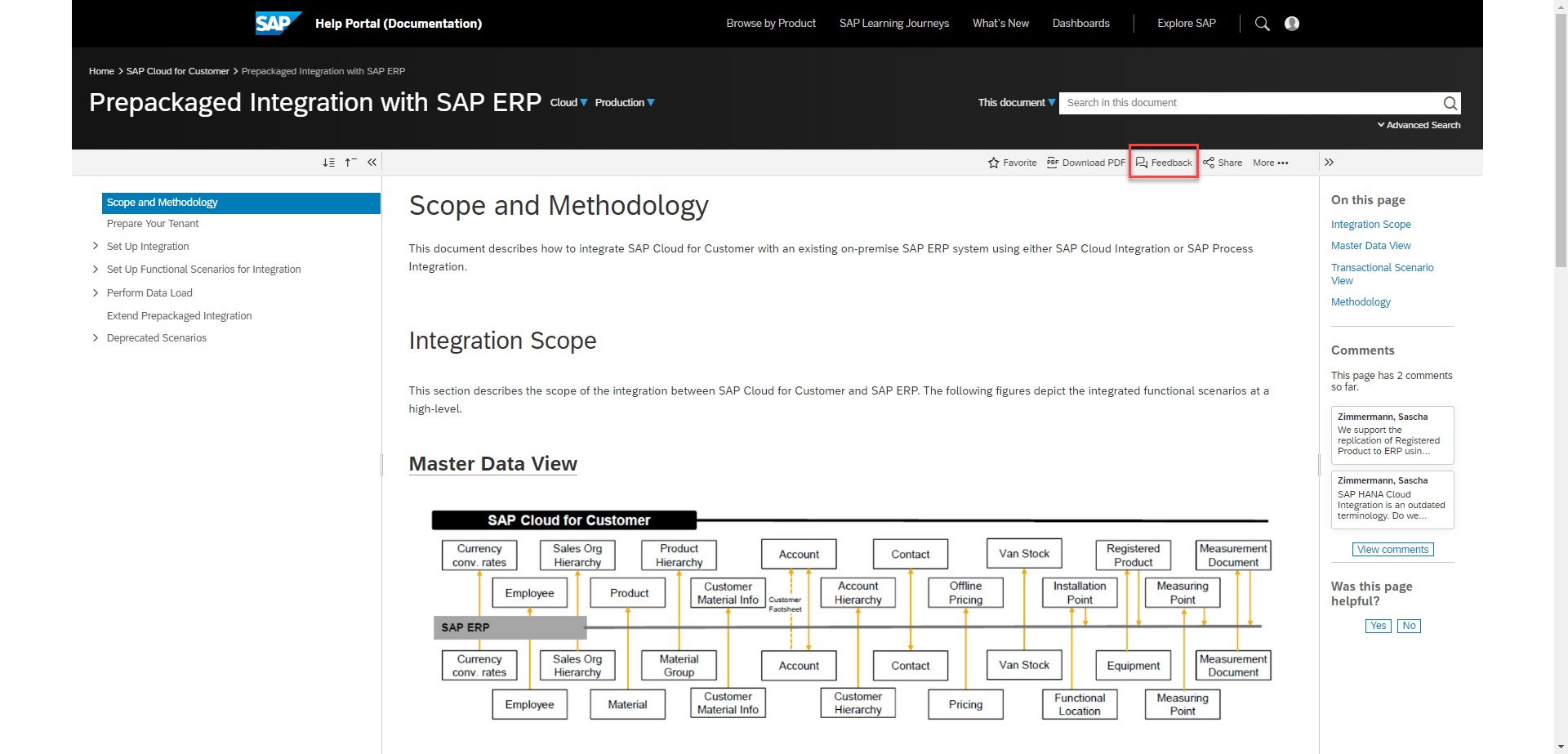The height and width of the screenshot is (754, 1568).
Task: Open the Cloud version dropdown
Action: pyautogui.click(x=568, y=103)
